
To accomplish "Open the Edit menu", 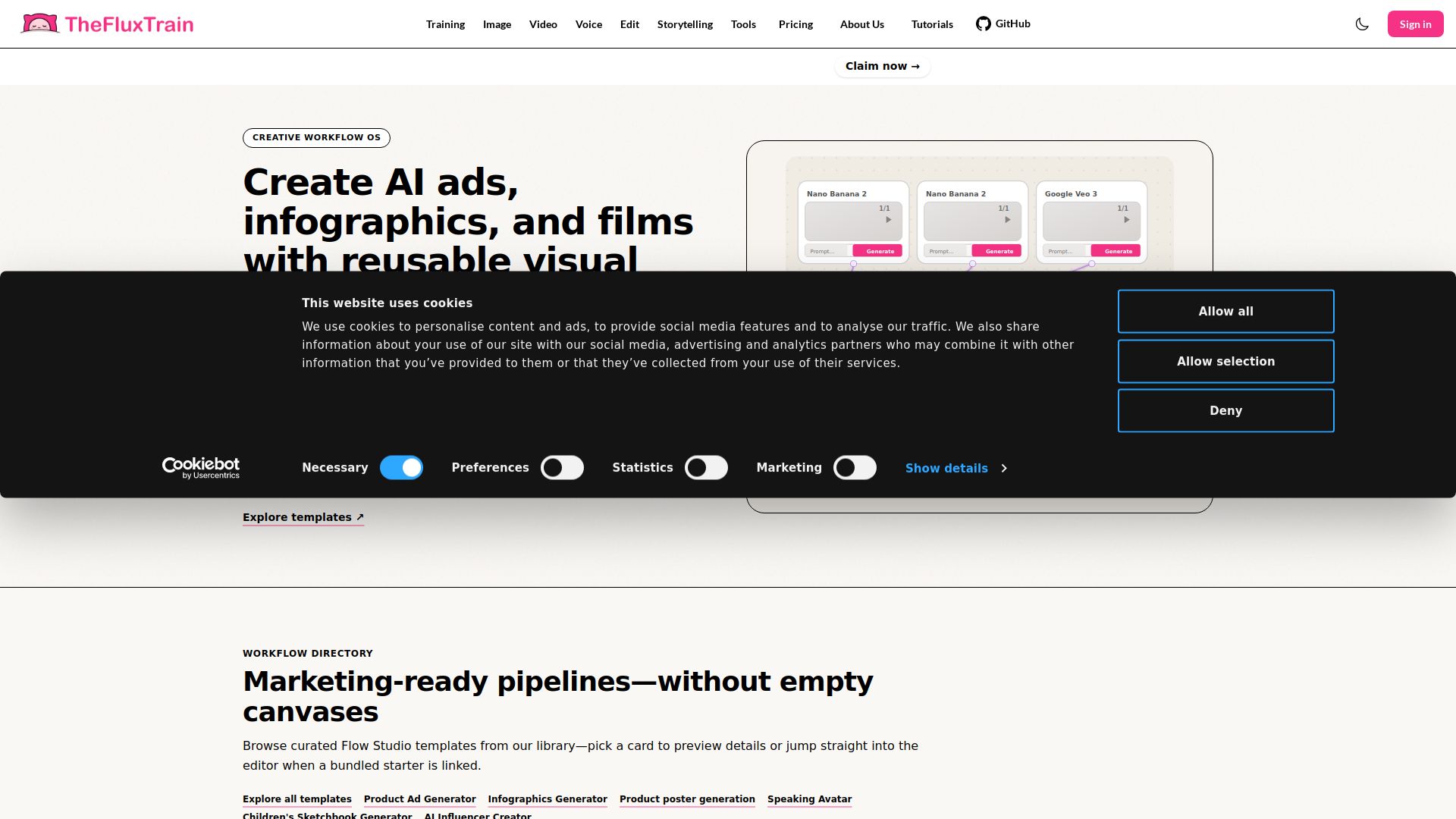I will 629,24.
